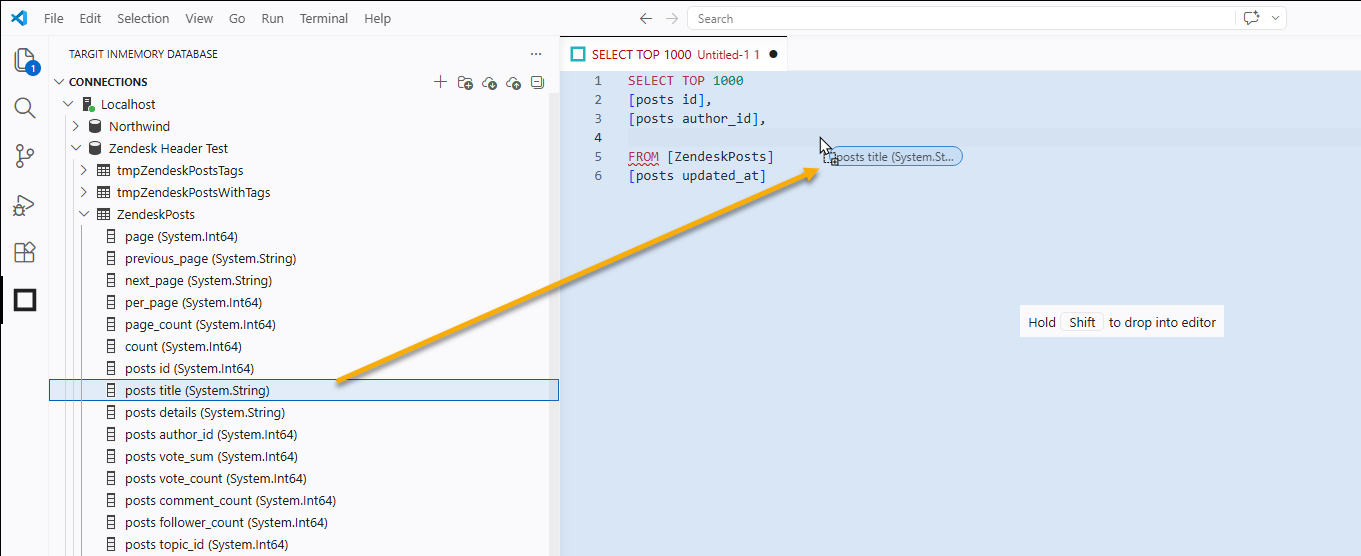Expand the Northwind database node

click(x=76, y=126)
